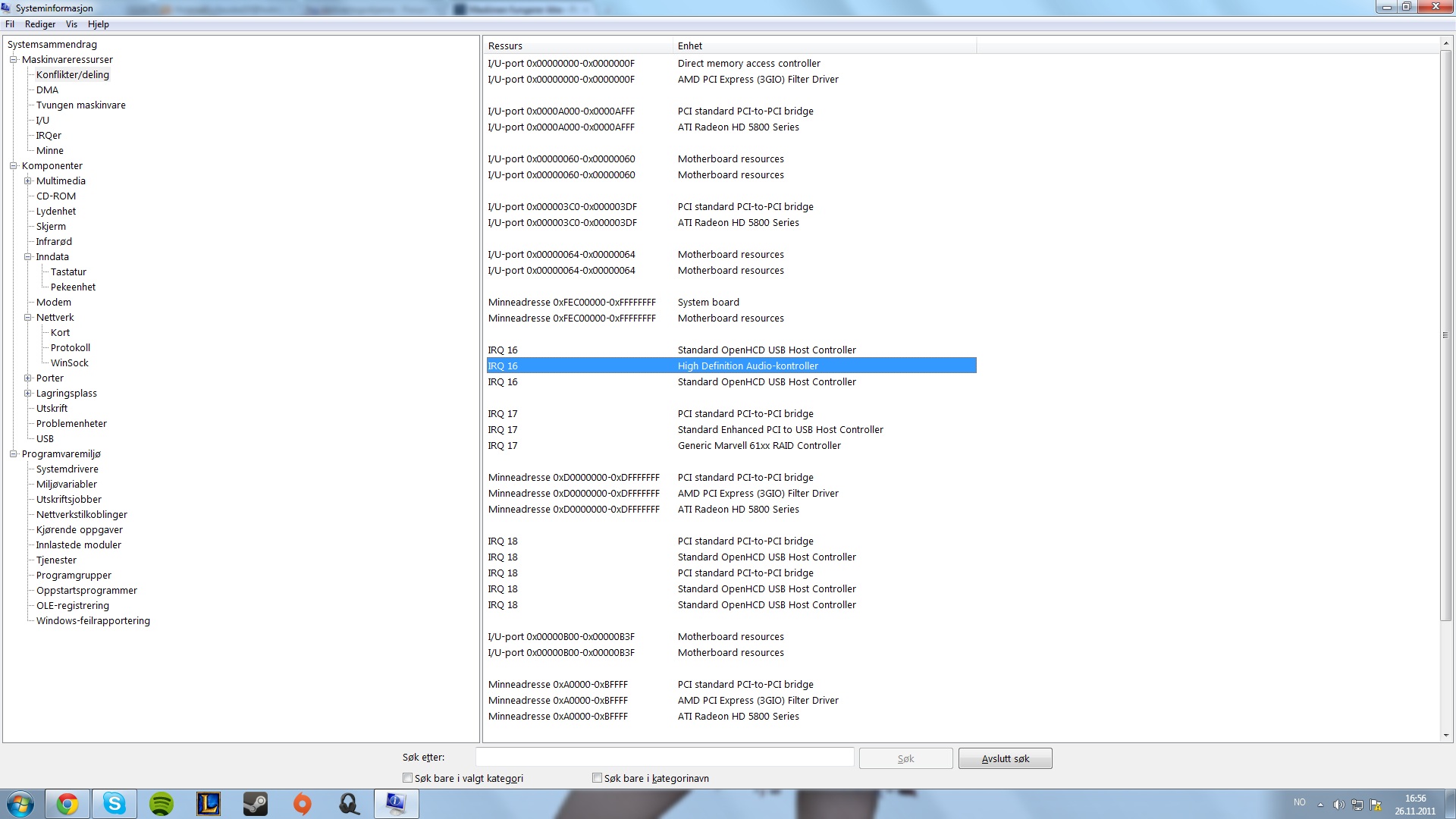Select the USB tree item

45,438
